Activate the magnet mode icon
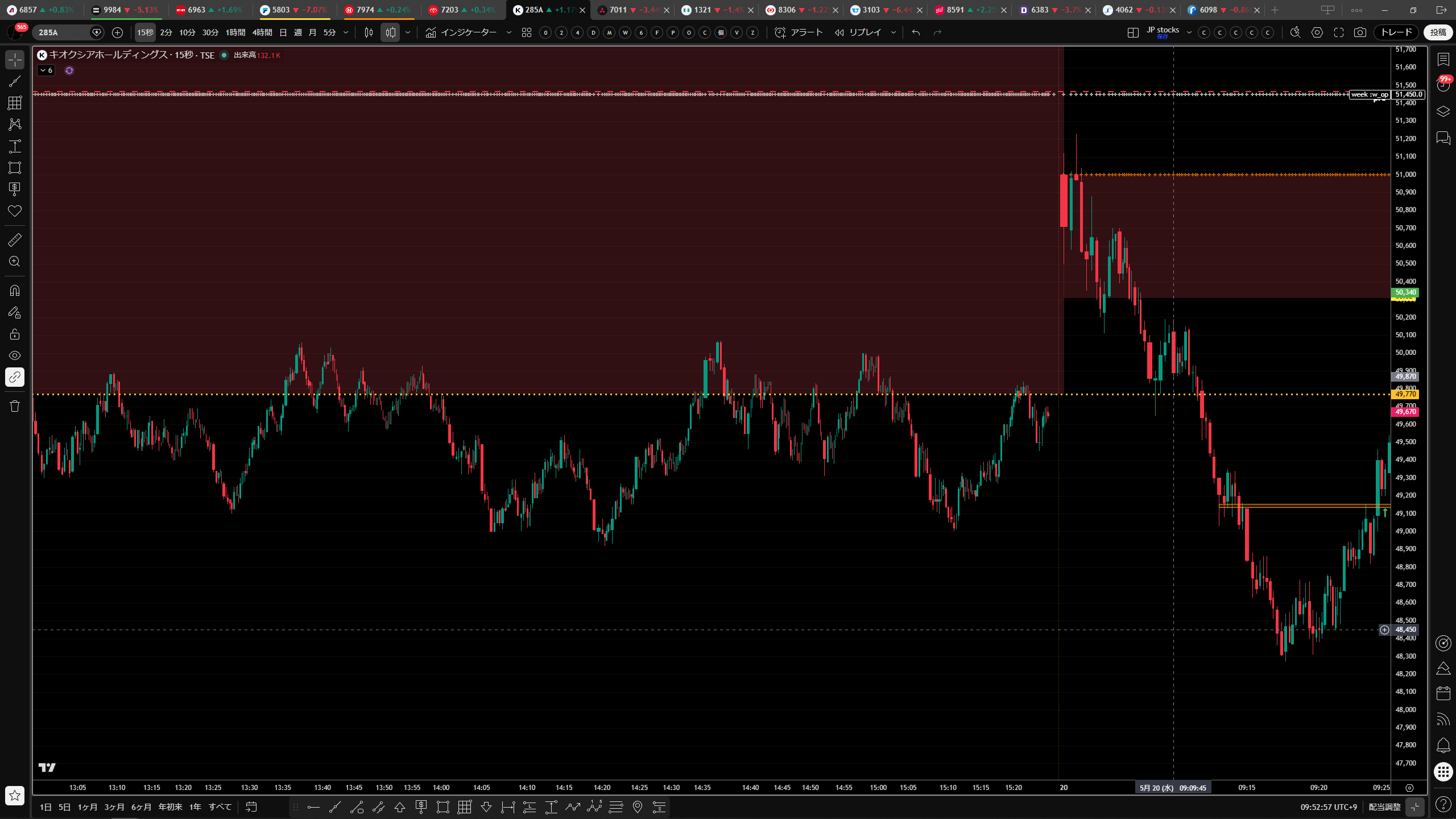Viewport: 1456px width, 819px height. pyautogui.click(x=15, y=291)
